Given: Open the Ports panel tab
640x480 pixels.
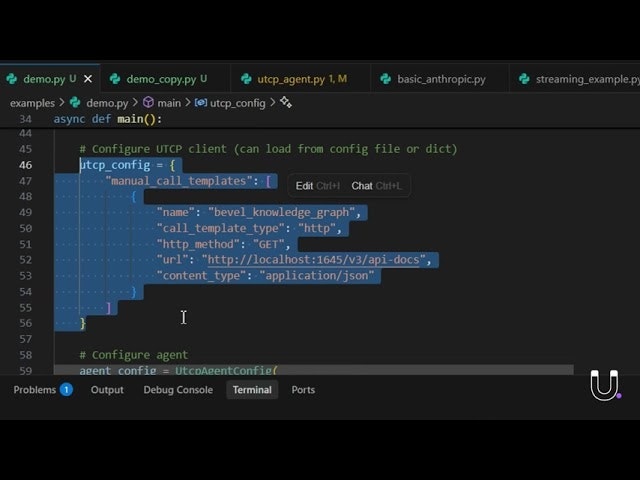Looking at the screenshot, I should [303, 390].
